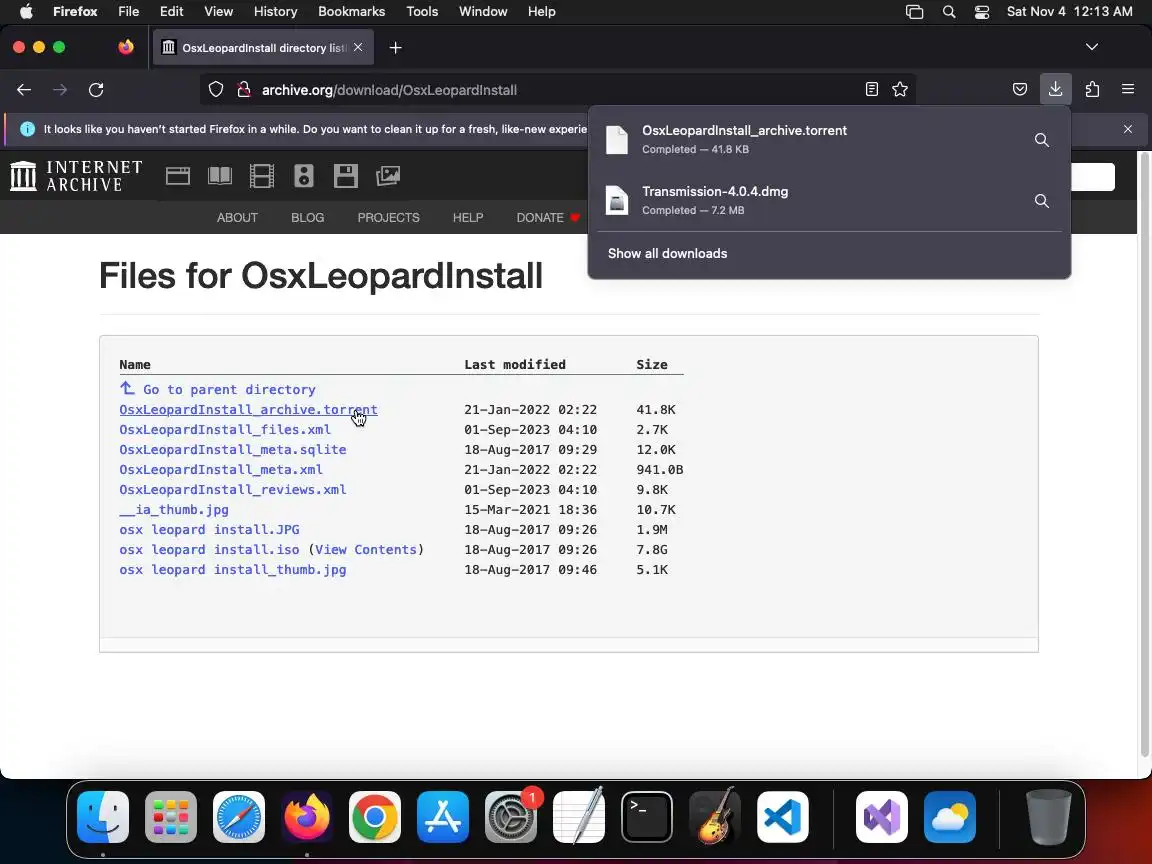Open the PROJECTS nav link
The image size is (1152, 864).
(389, 217)
